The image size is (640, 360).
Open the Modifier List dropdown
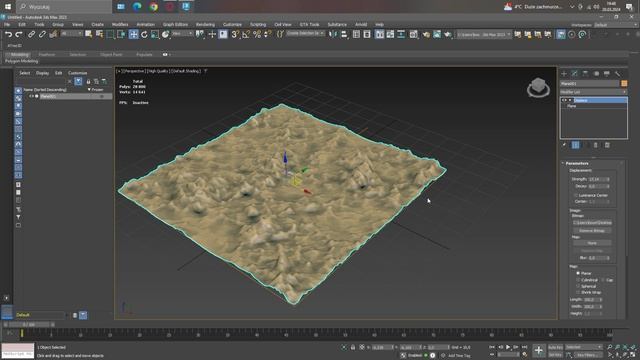coord(593,92)
